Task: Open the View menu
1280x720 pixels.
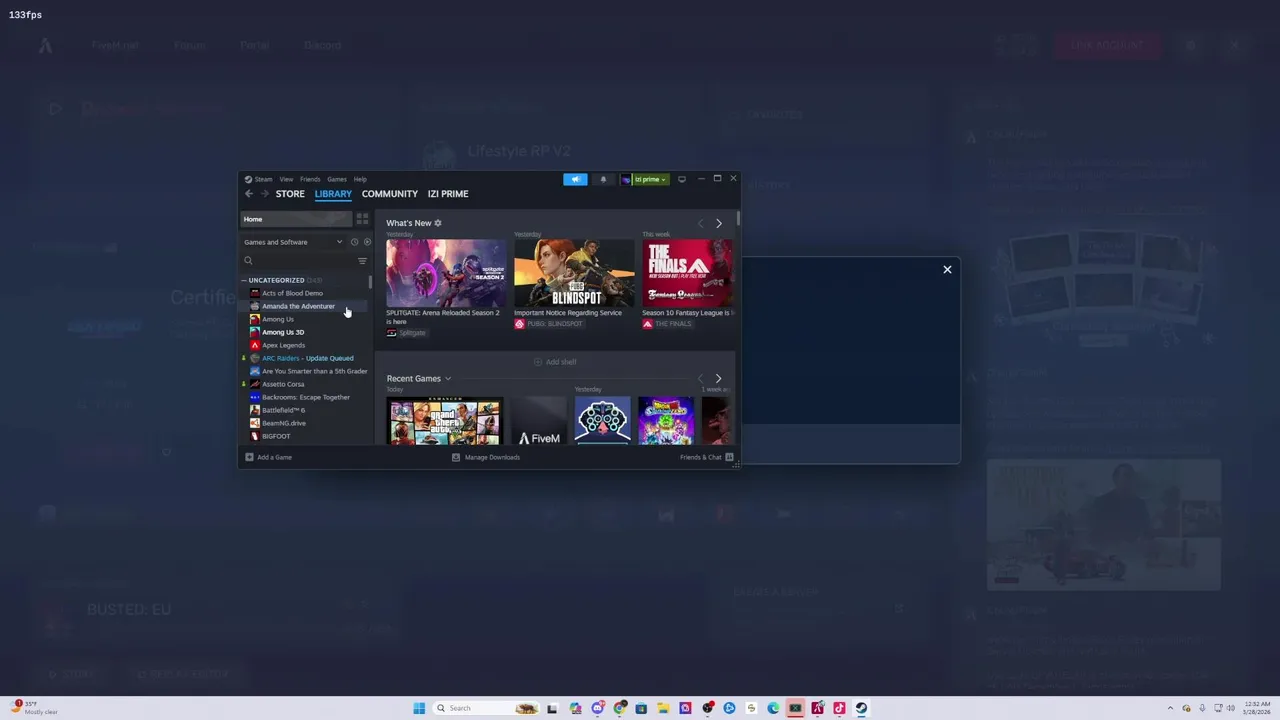Action: [286, 179]
